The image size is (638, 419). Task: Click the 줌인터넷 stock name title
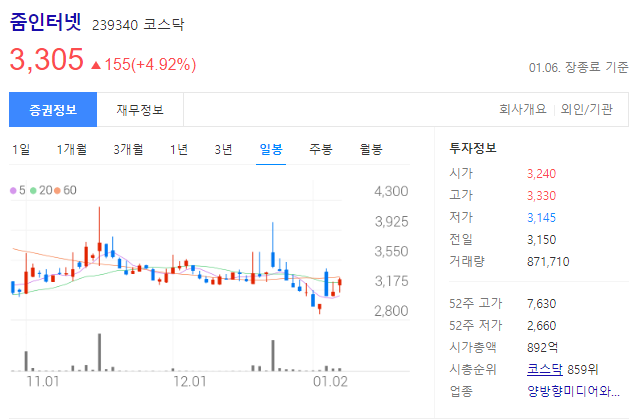[46, 22]
